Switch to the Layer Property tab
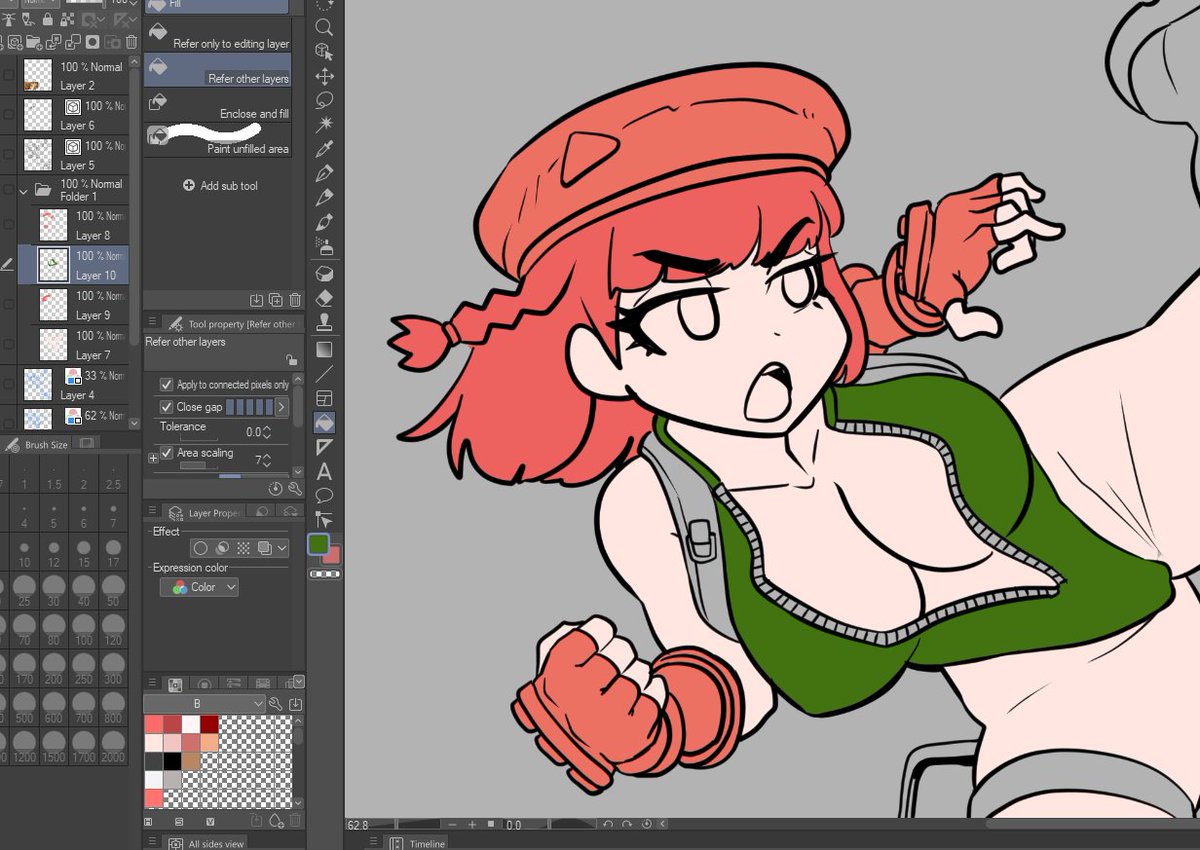Image resolution: width=1200 pixels, height=850 pixels. tap(203, 513)
